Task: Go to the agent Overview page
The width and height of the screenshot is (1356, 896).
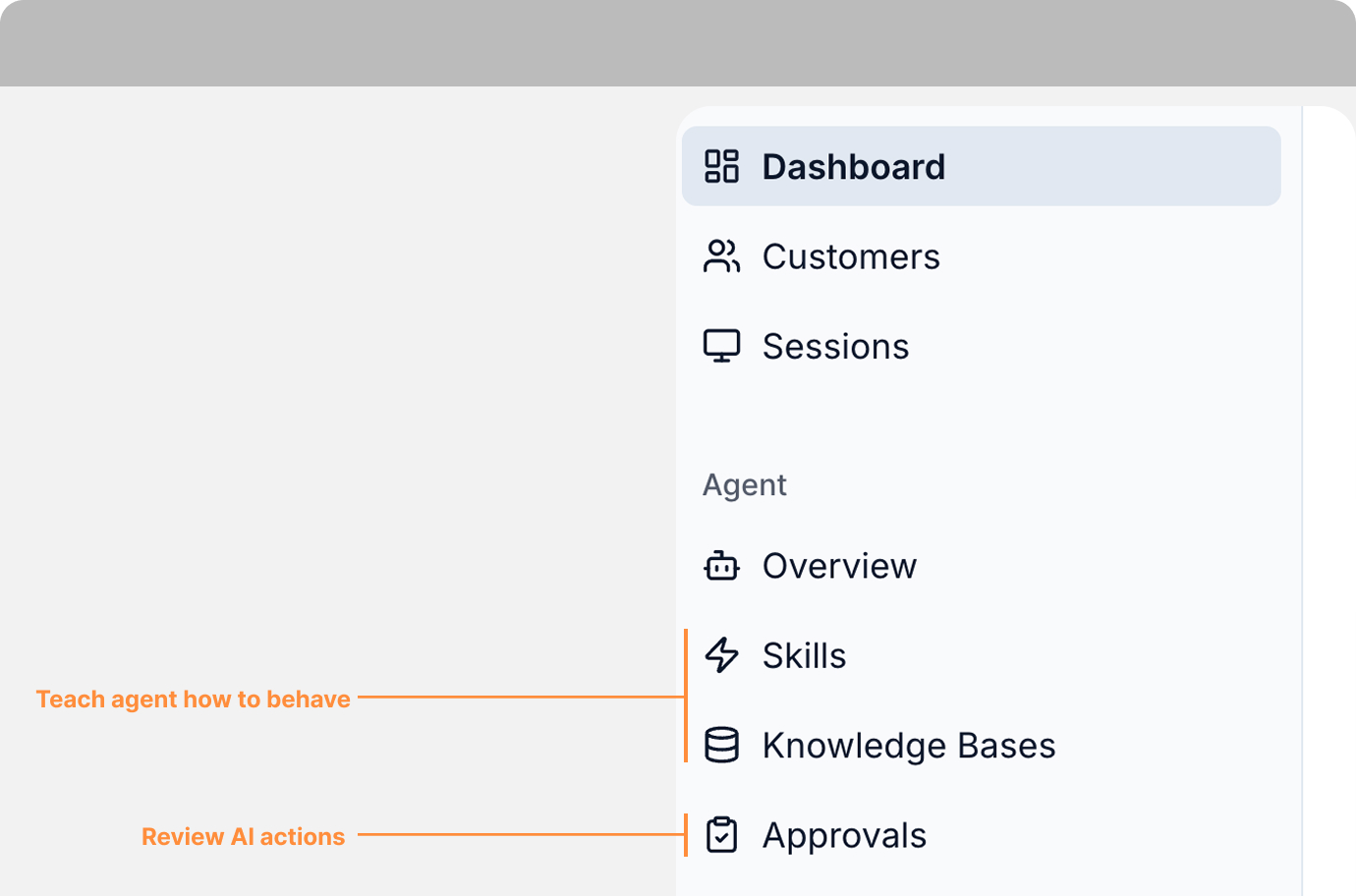Action: click(839, 565)
